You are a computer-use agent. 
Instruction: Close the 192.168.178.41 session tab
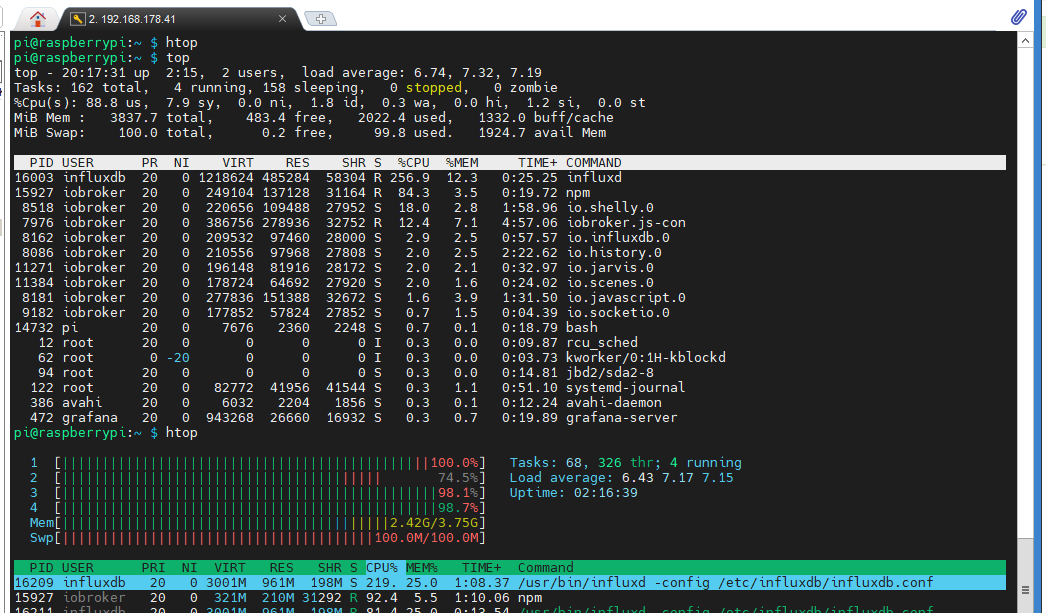tap(284, 19)
